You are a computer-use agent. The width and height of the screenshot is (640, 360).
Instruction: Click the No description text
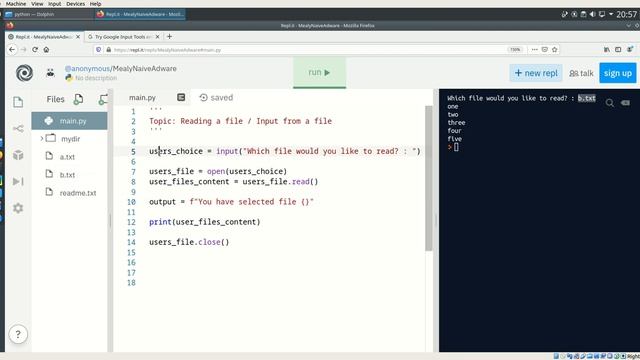point(96,78)
